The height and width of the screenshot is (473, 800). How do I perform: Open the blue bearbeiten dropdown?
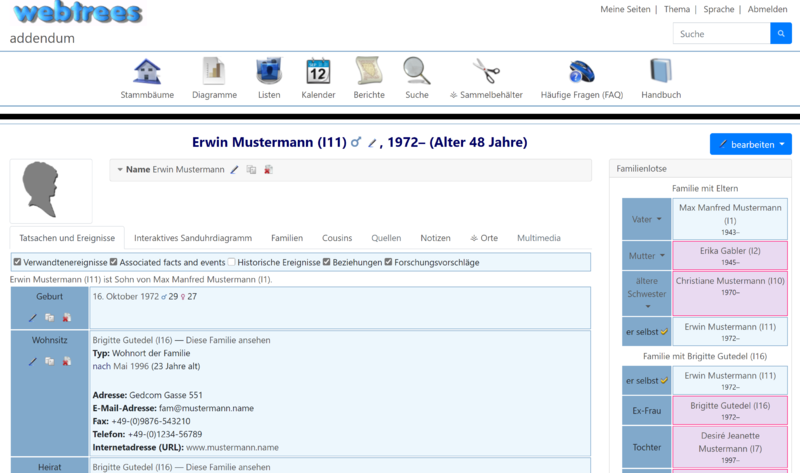click(750, 145)
